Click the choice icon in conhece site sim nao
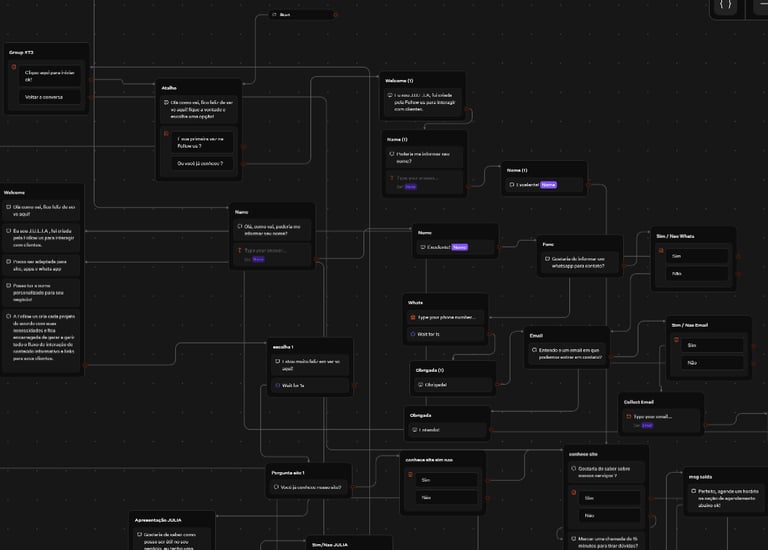The width and height of the screenshot is (768, 550). click(x=410, y=474)
